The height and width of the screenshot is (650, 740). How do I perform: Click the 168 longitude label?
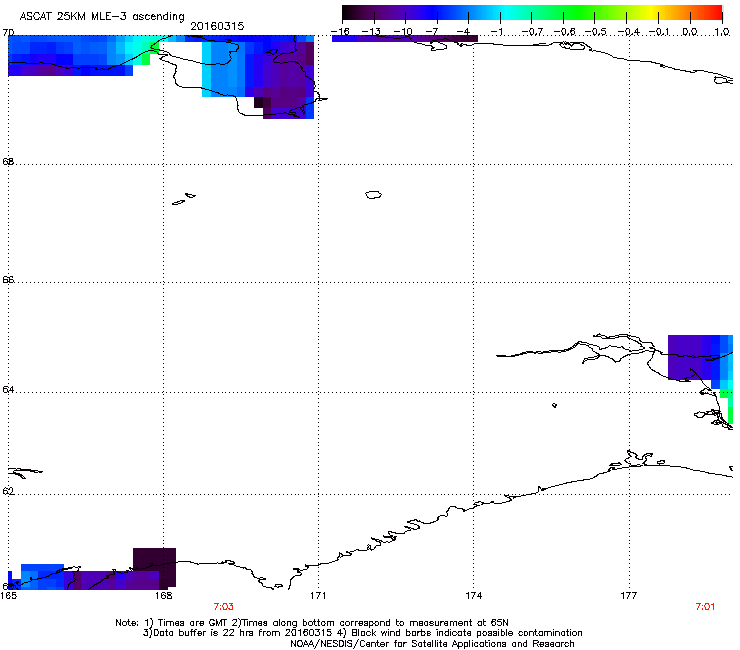[163, 595]
